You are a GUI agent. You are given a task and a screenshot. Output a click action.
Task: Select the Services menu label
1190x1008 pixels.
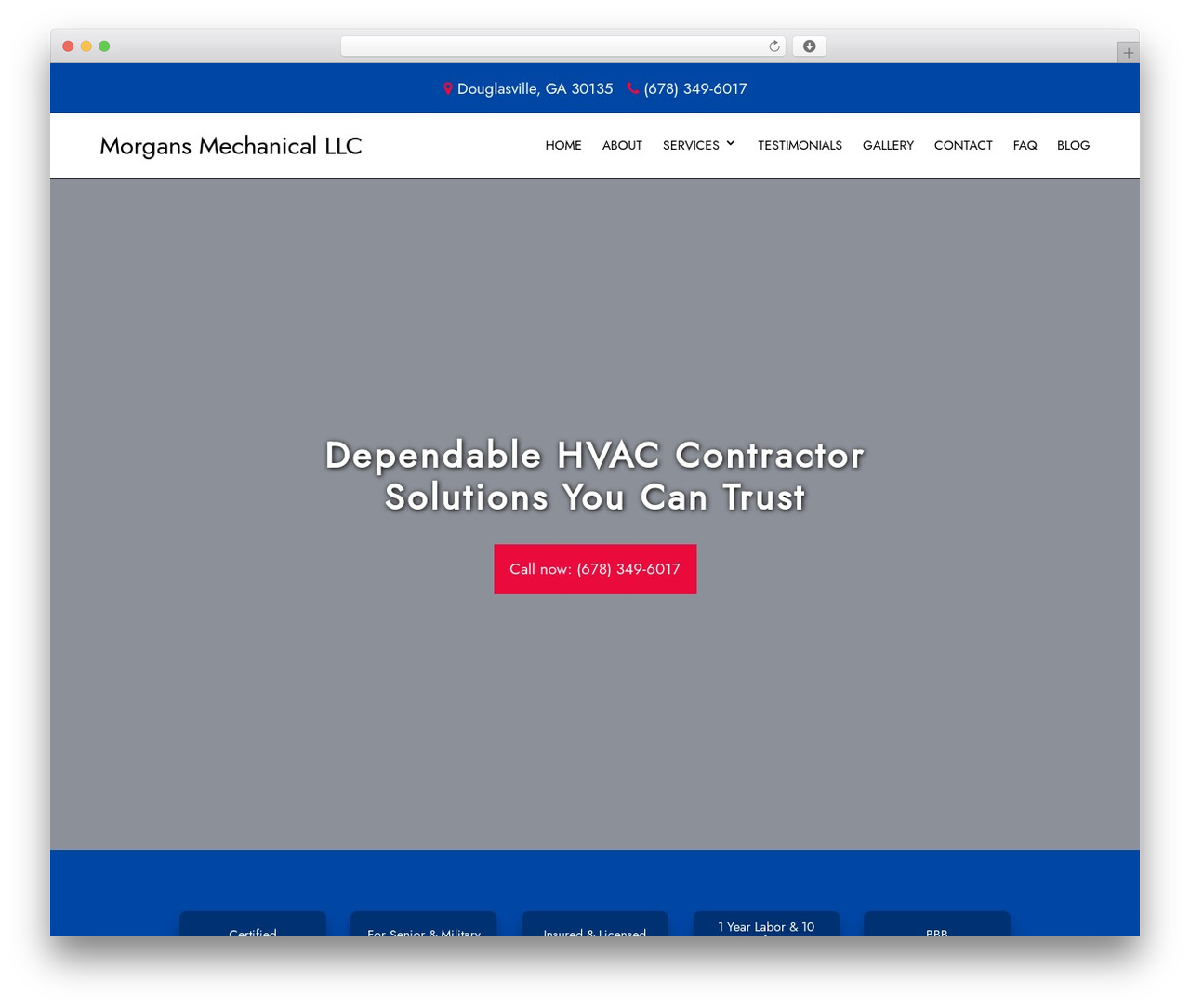click(x=691, y=145)
